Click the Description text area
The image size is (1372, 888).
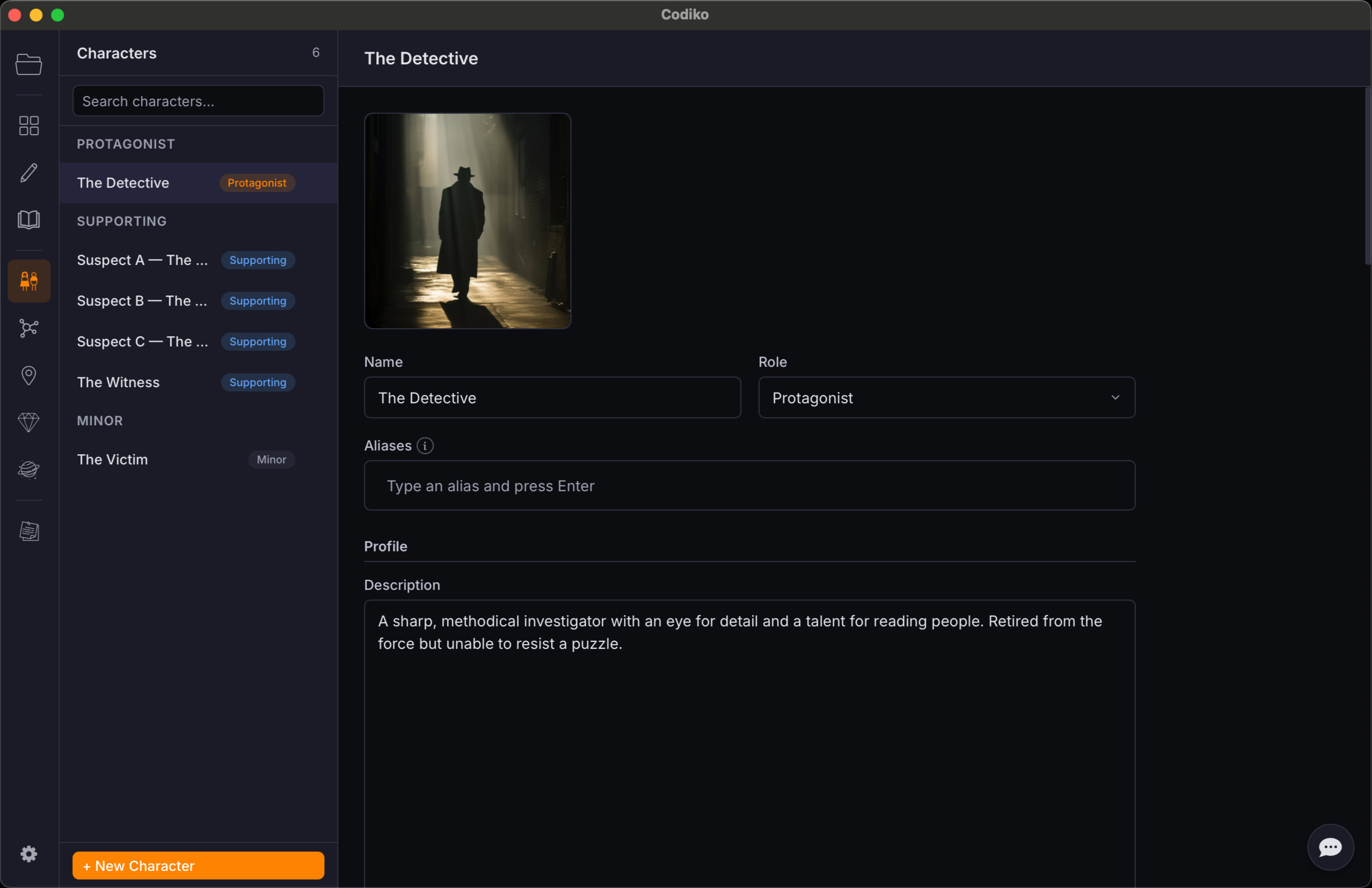[x=750, y=743]
